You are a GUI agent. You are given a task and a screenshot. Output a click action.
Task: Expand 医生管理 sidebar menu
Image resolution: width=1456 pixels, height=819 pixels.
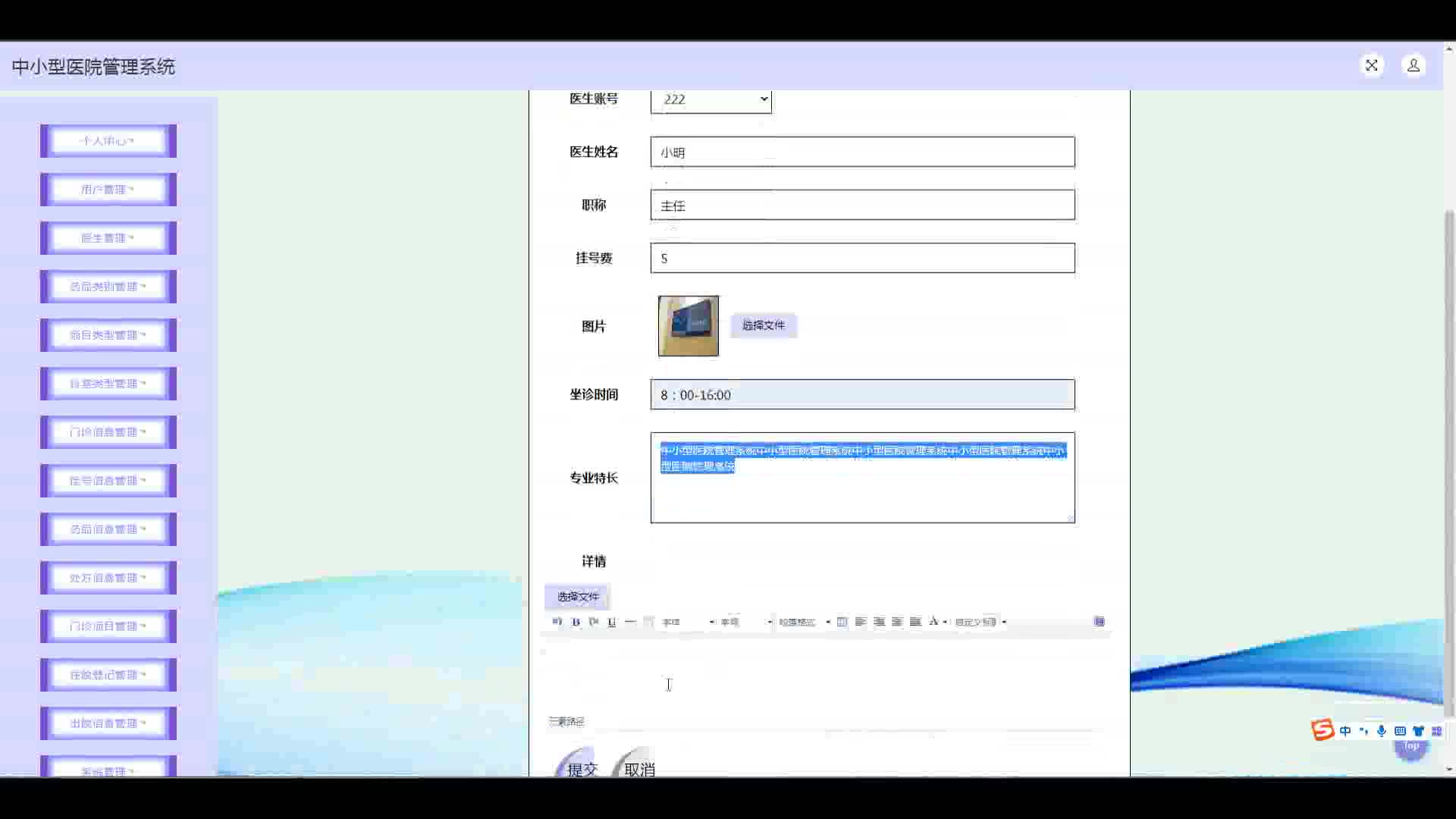pos(108,238)
